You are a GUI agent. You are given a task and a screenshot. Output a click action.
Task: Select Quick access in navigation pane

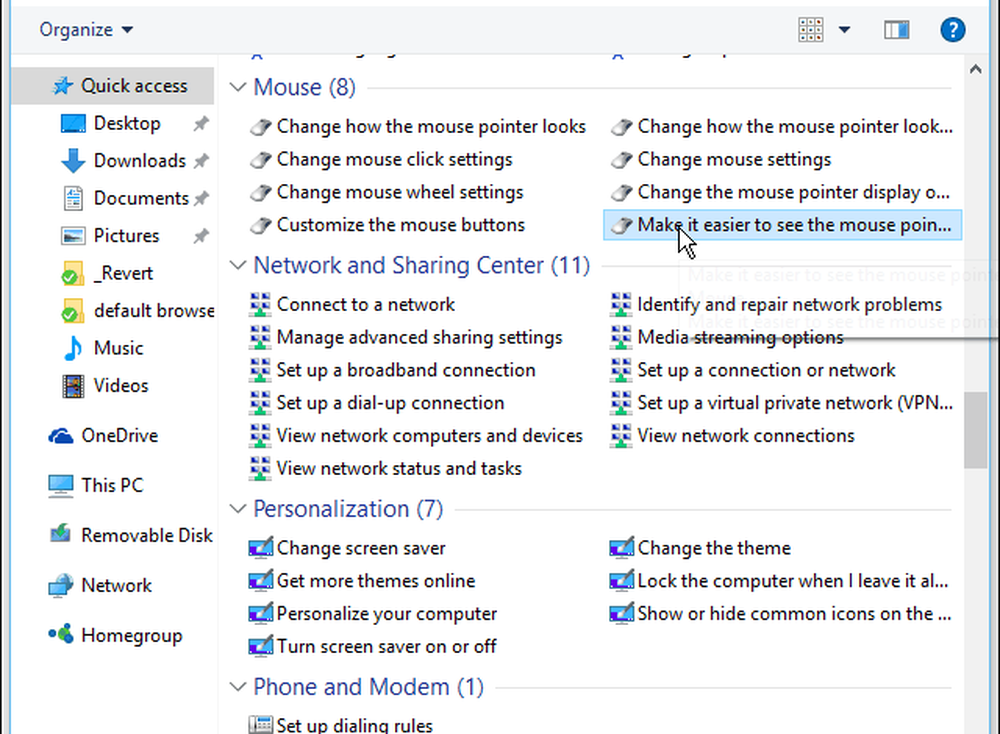tap(113, 85)
